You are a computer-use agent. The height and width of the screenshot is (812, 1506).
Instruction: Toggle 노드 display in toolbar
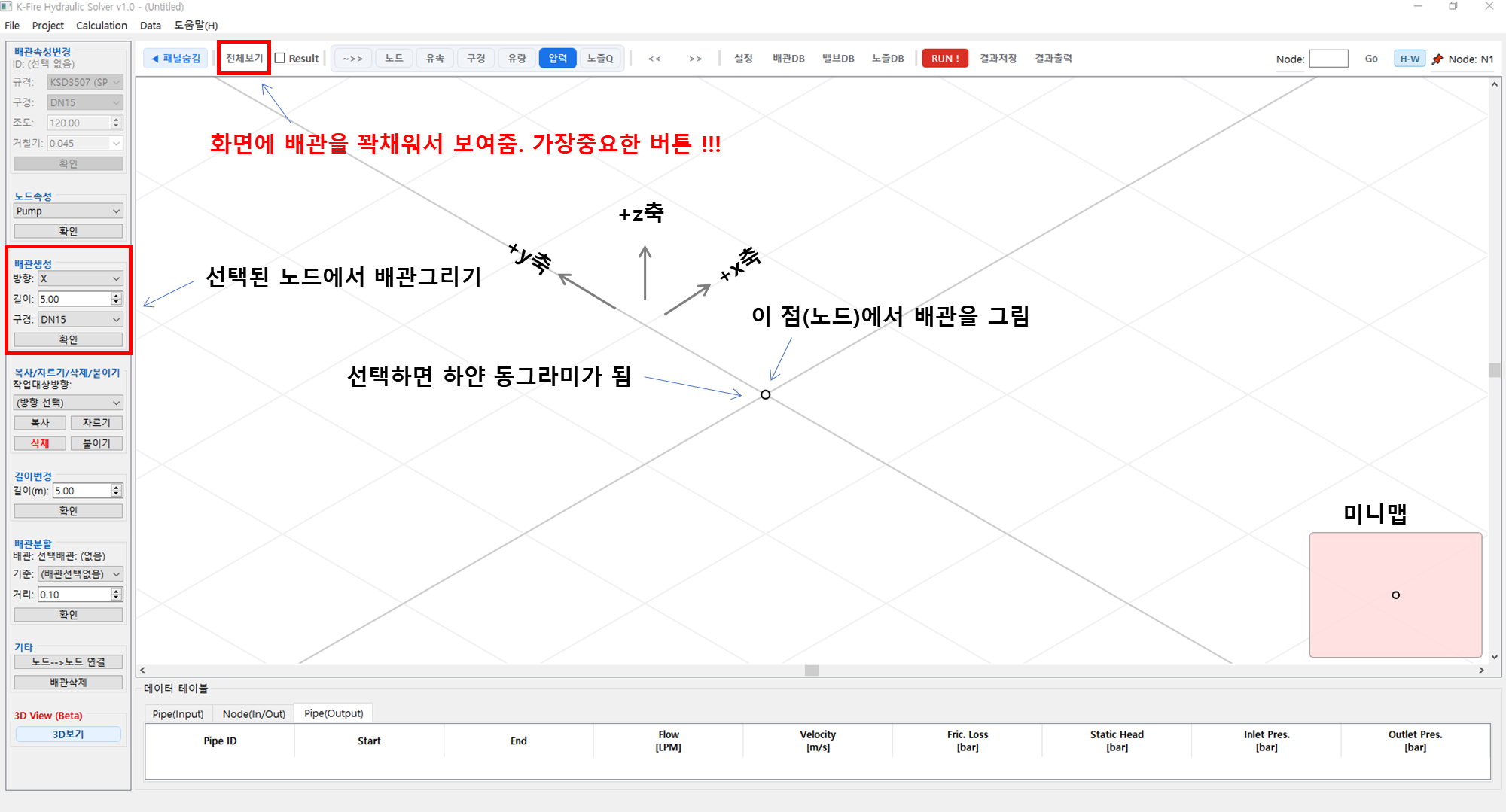(394, 59)
